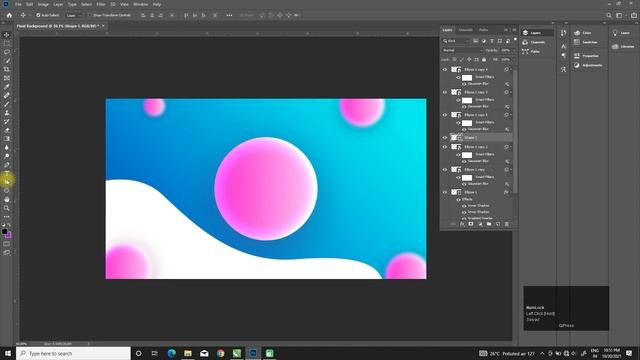Select the Dodge tool
The height and width of the screenshot is (360, 640).
7,156
